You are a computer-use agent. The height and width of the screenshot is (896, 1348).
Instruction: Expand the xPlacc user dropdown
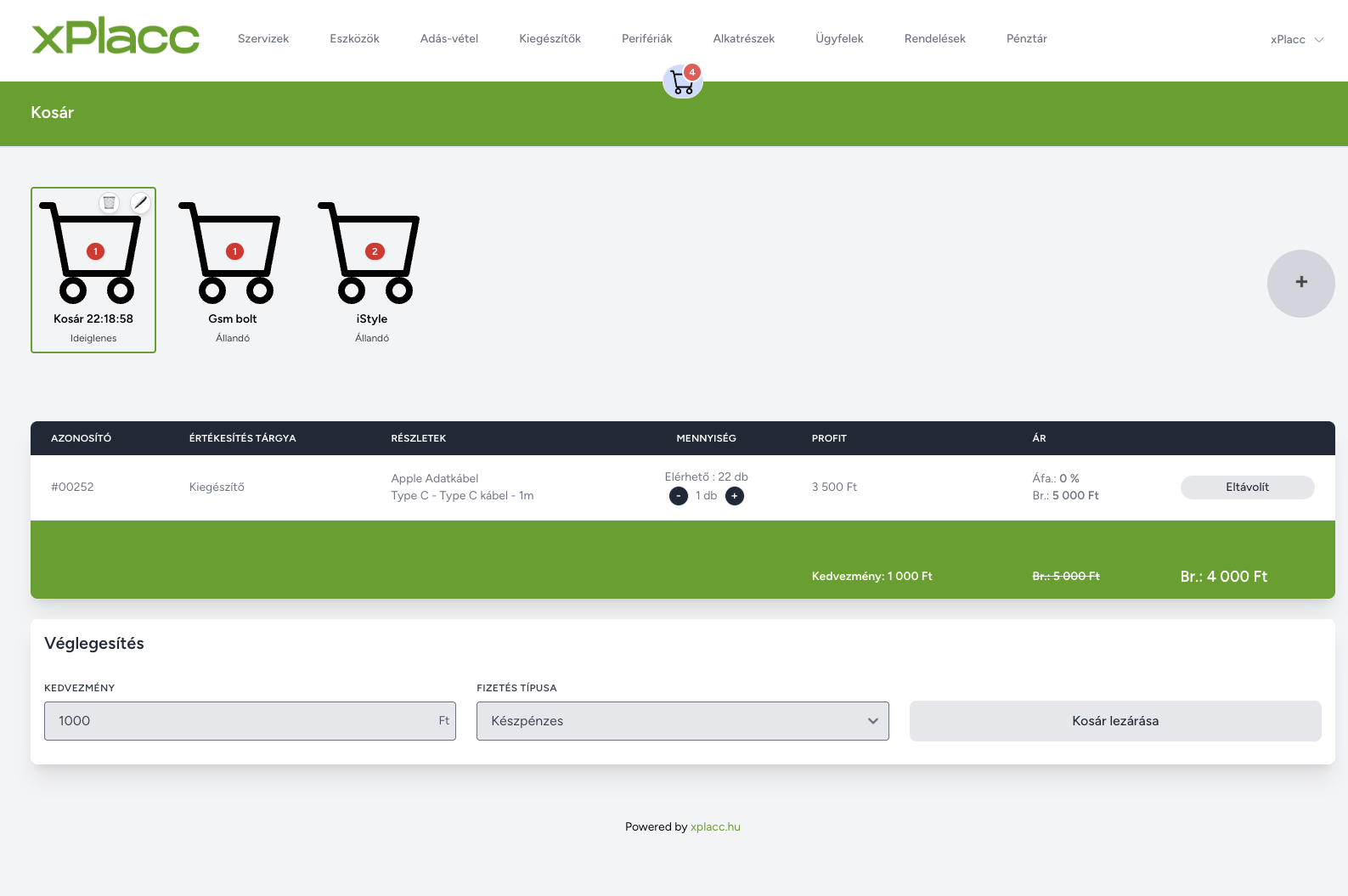coord(1297,40)
